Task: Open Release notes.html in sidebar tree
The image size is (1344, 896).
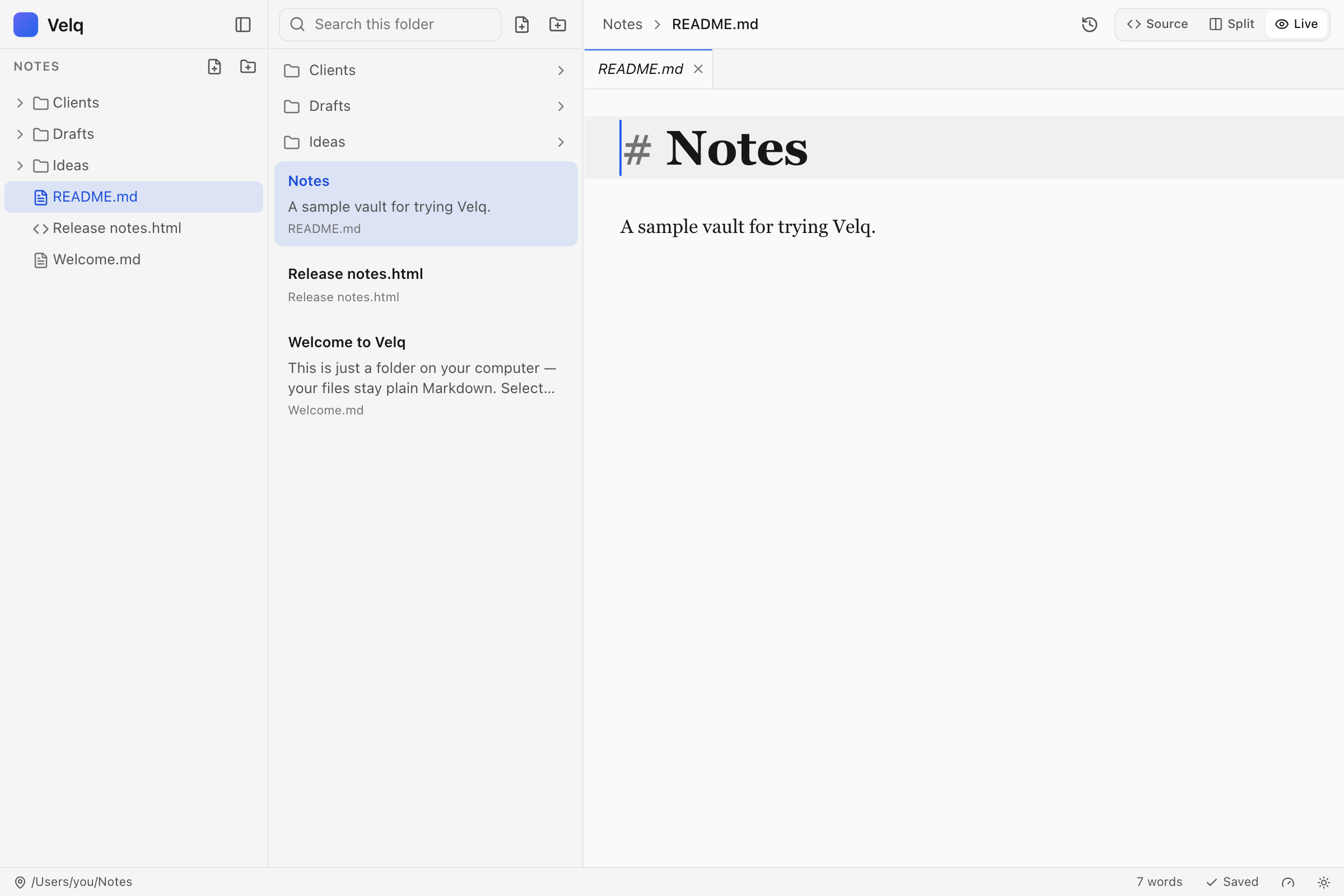Action: tap(134, 228)
